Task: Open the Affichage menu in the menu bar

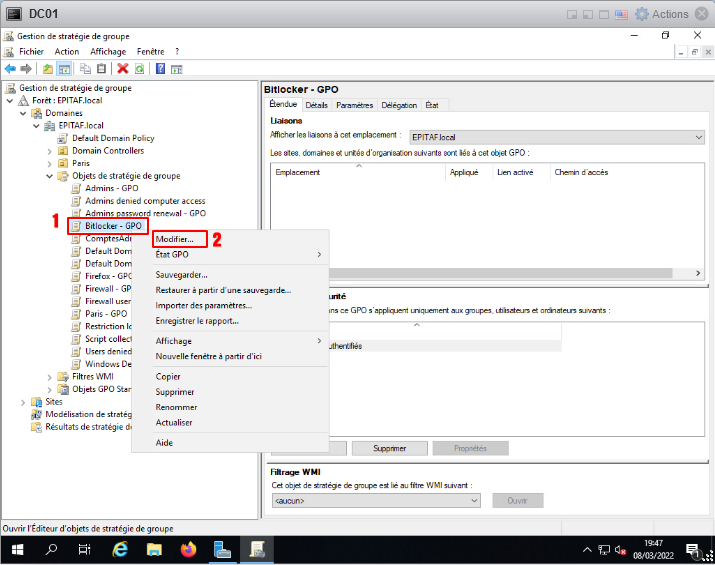Action: tap(108, 51)
